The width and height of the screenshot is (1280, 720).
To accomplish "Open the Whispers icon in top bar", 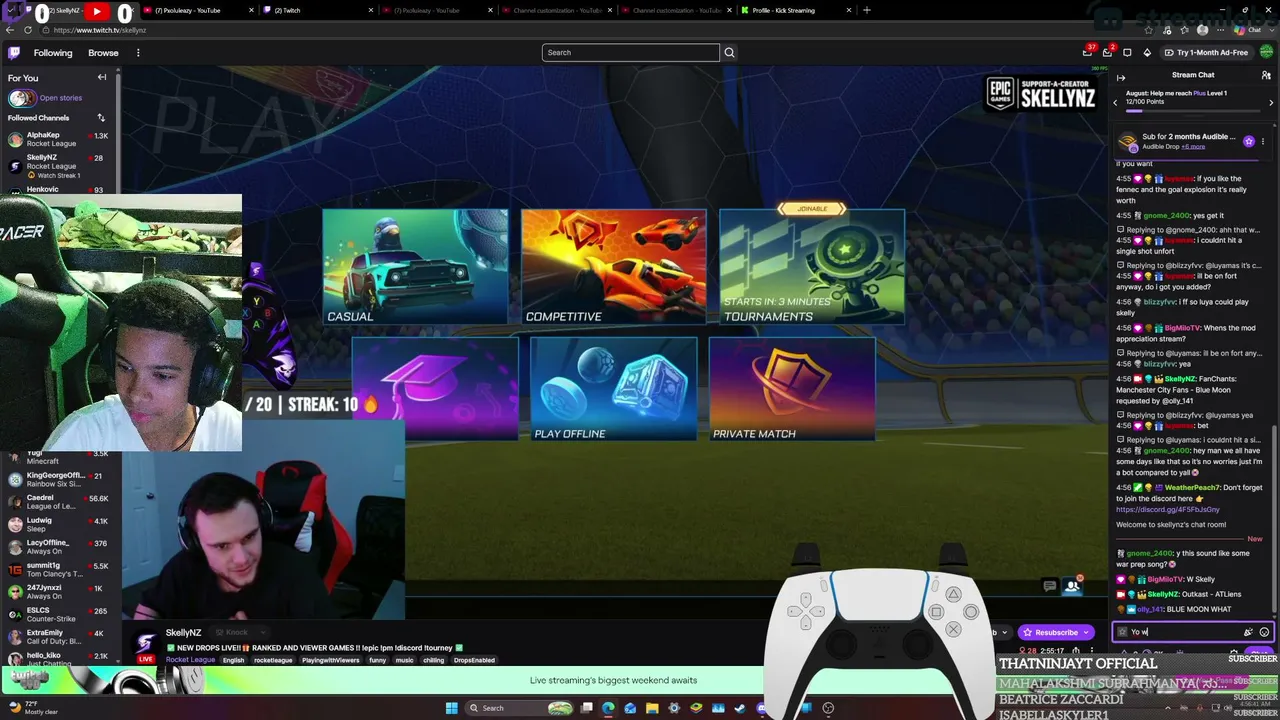I will click(1127, 52).
